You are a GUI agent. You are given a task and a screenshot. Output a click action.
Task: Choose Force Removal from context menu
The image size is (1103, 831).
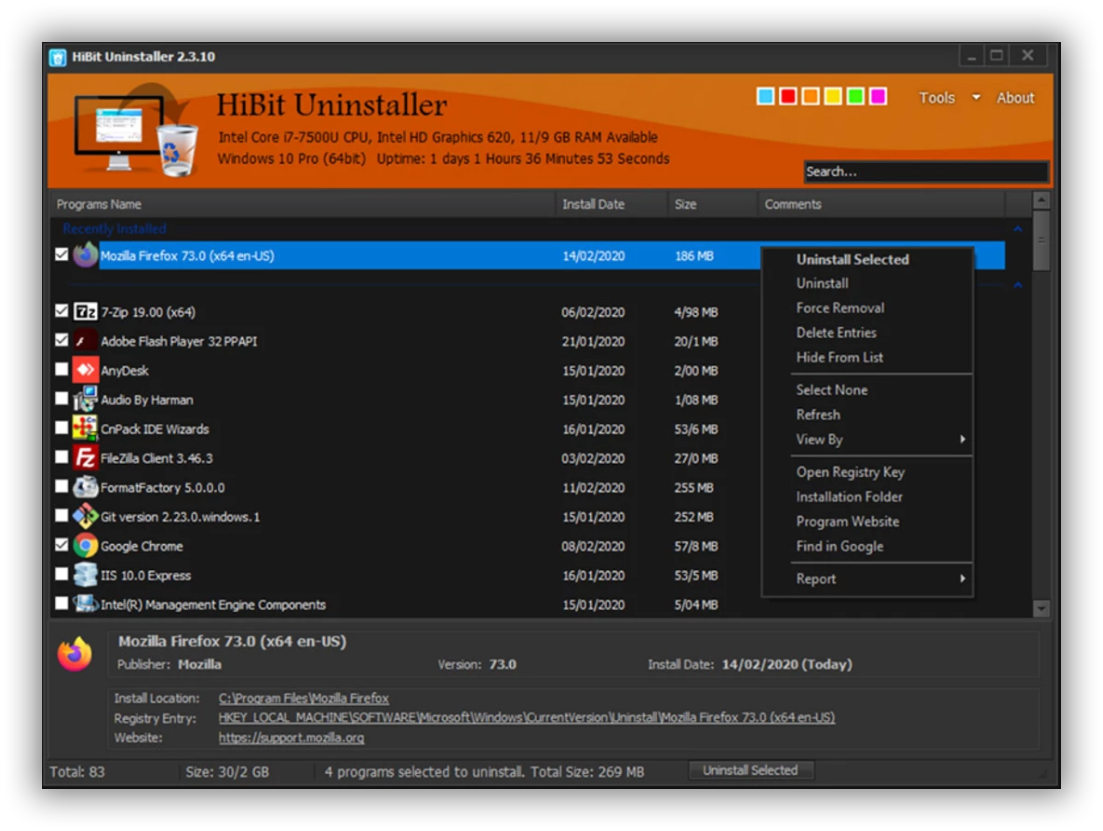coord(840,308)
